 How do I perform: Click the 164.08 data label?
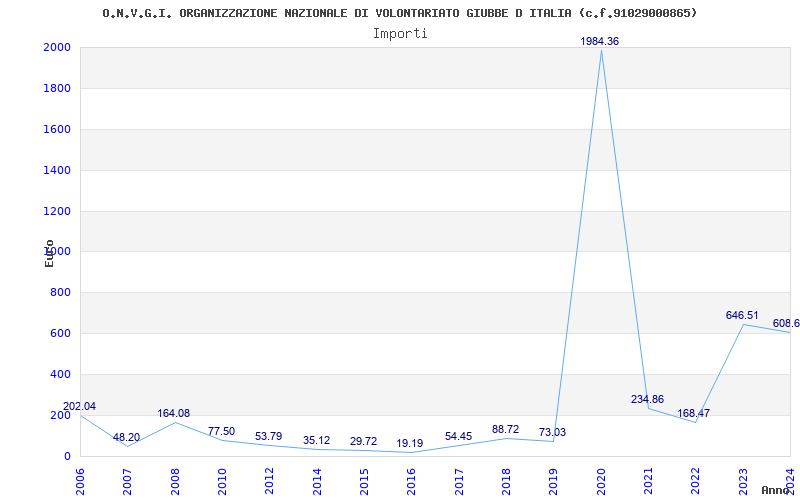[x=173, y=413]
